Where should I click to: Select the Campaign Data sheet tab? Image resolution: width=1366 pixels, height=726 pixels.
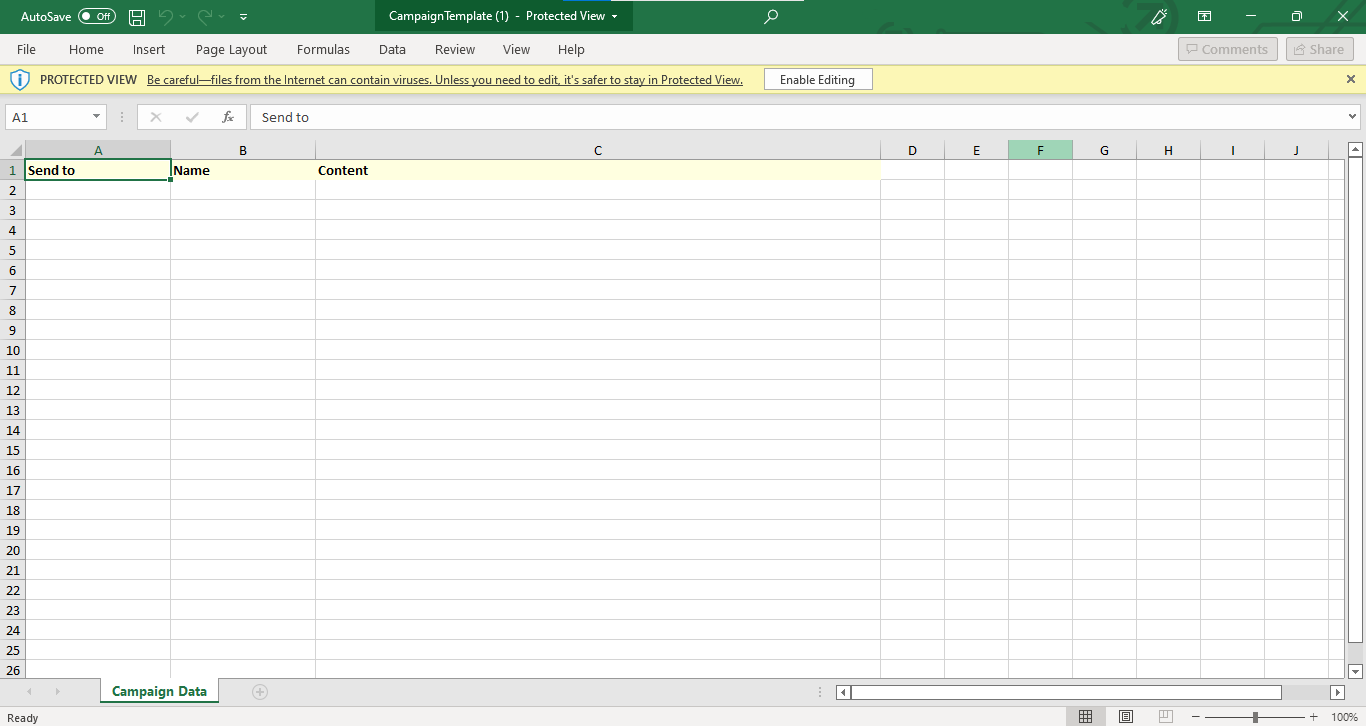coord(159,691)
